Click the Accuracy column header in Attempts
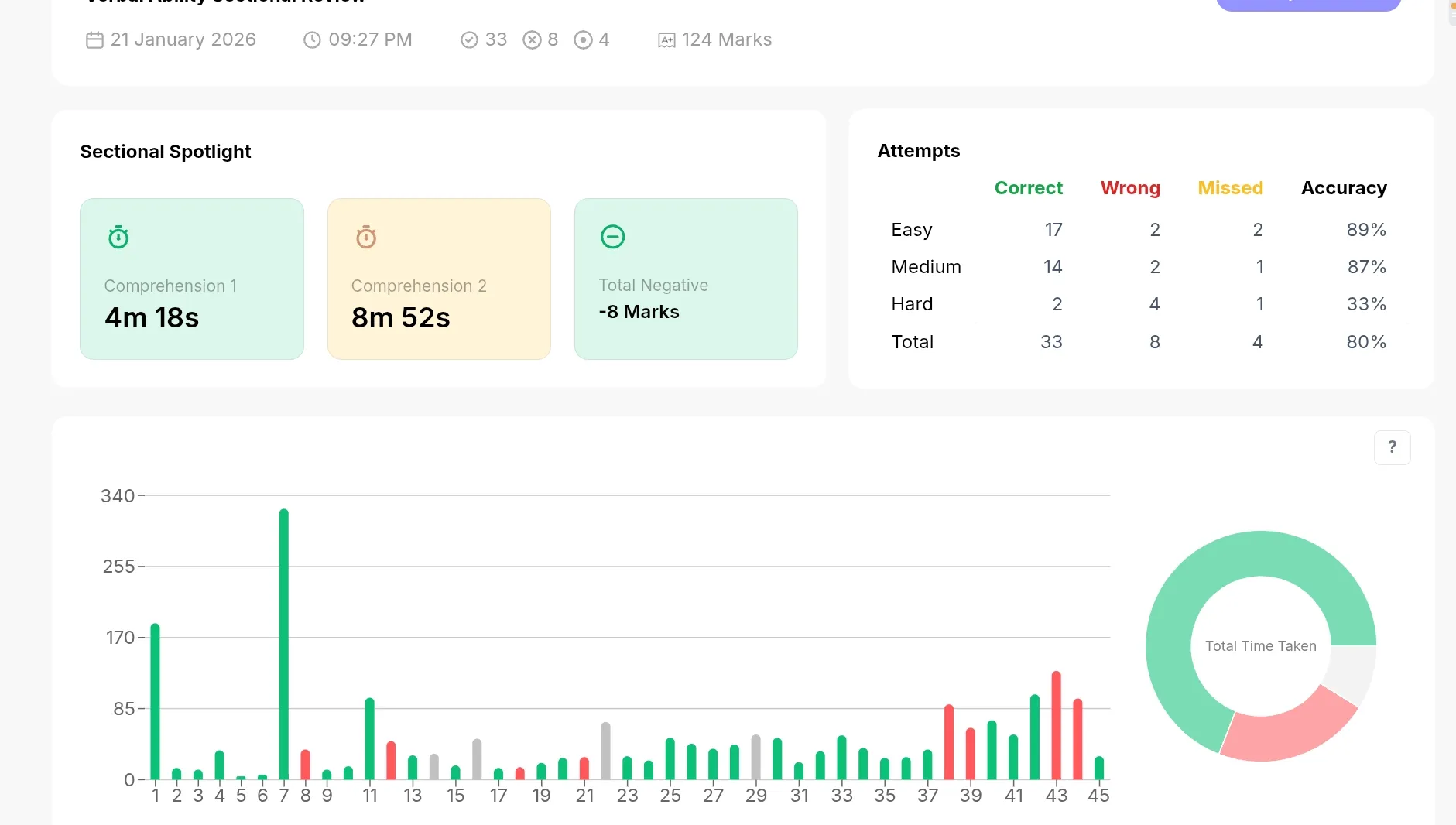This screenshot has height=825, width=1456. point(1344,188)
